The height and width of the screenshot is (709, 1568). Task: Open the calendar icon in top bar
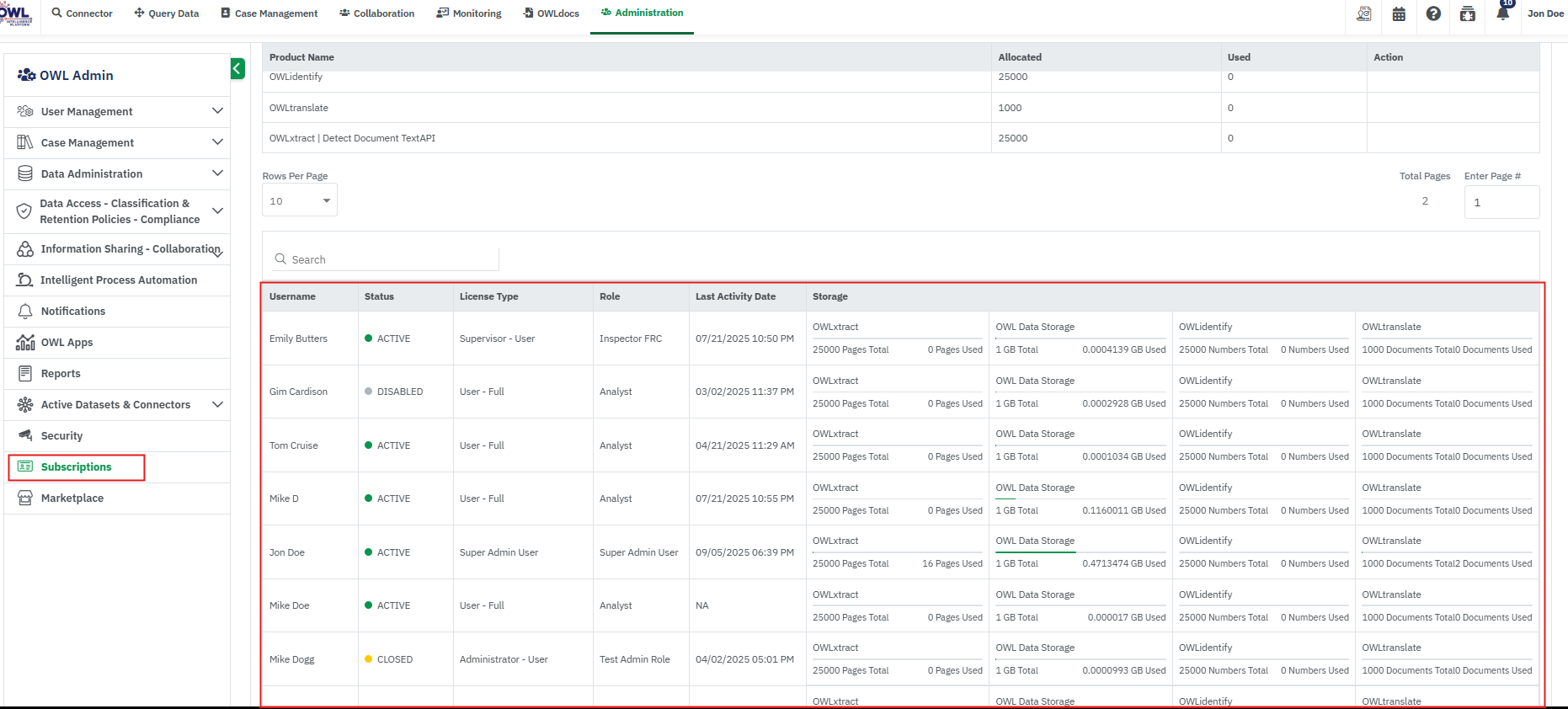tap(1399, 13)
